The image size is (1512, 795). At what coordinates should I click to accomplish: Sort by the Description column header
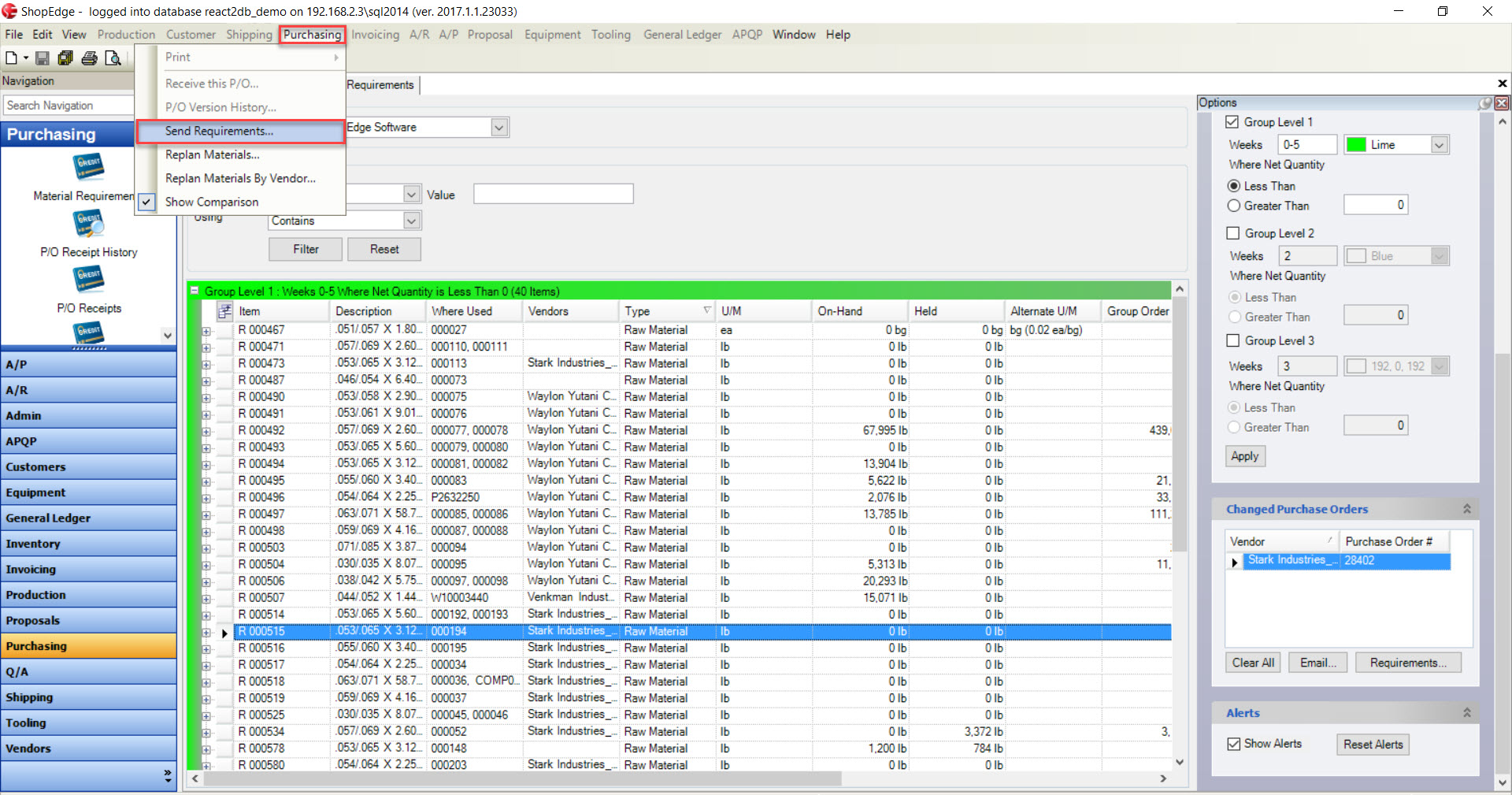[378, 310]
